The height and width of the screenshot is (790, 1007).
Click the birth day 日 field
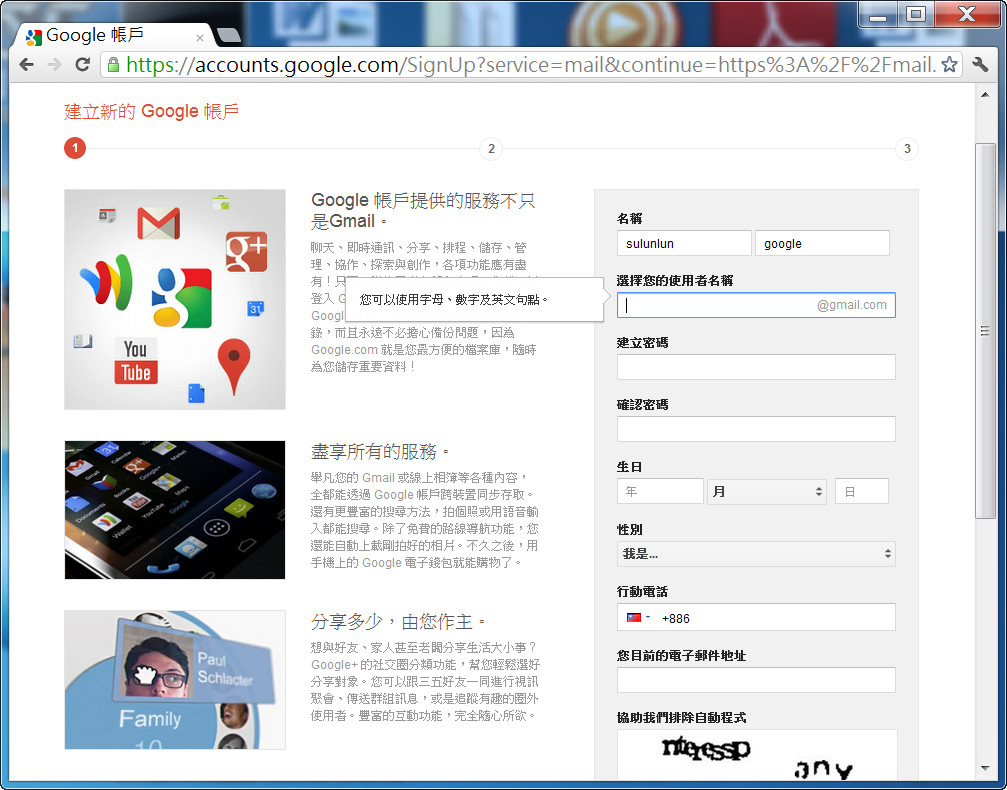pyautogui.click(x=862, y=491)
